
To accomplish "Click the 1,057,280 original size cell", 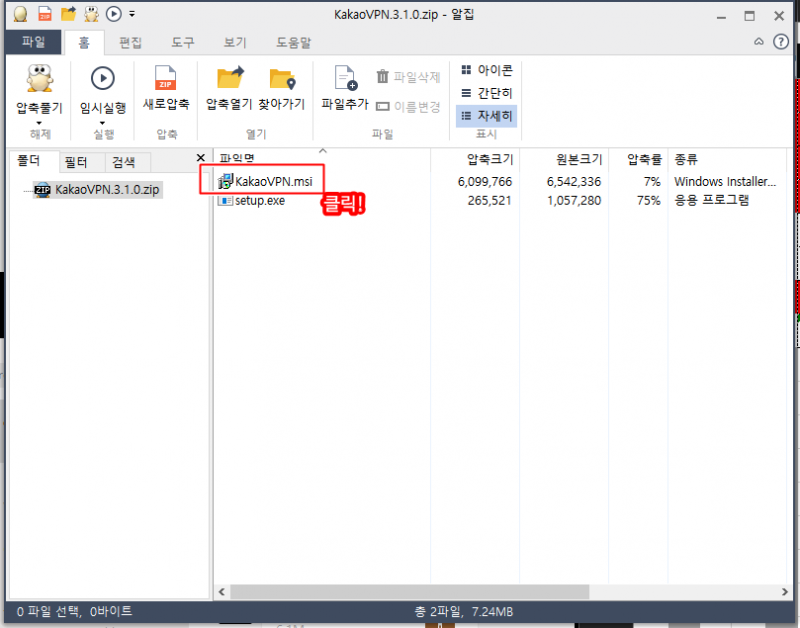I will (x=574, y=200).
